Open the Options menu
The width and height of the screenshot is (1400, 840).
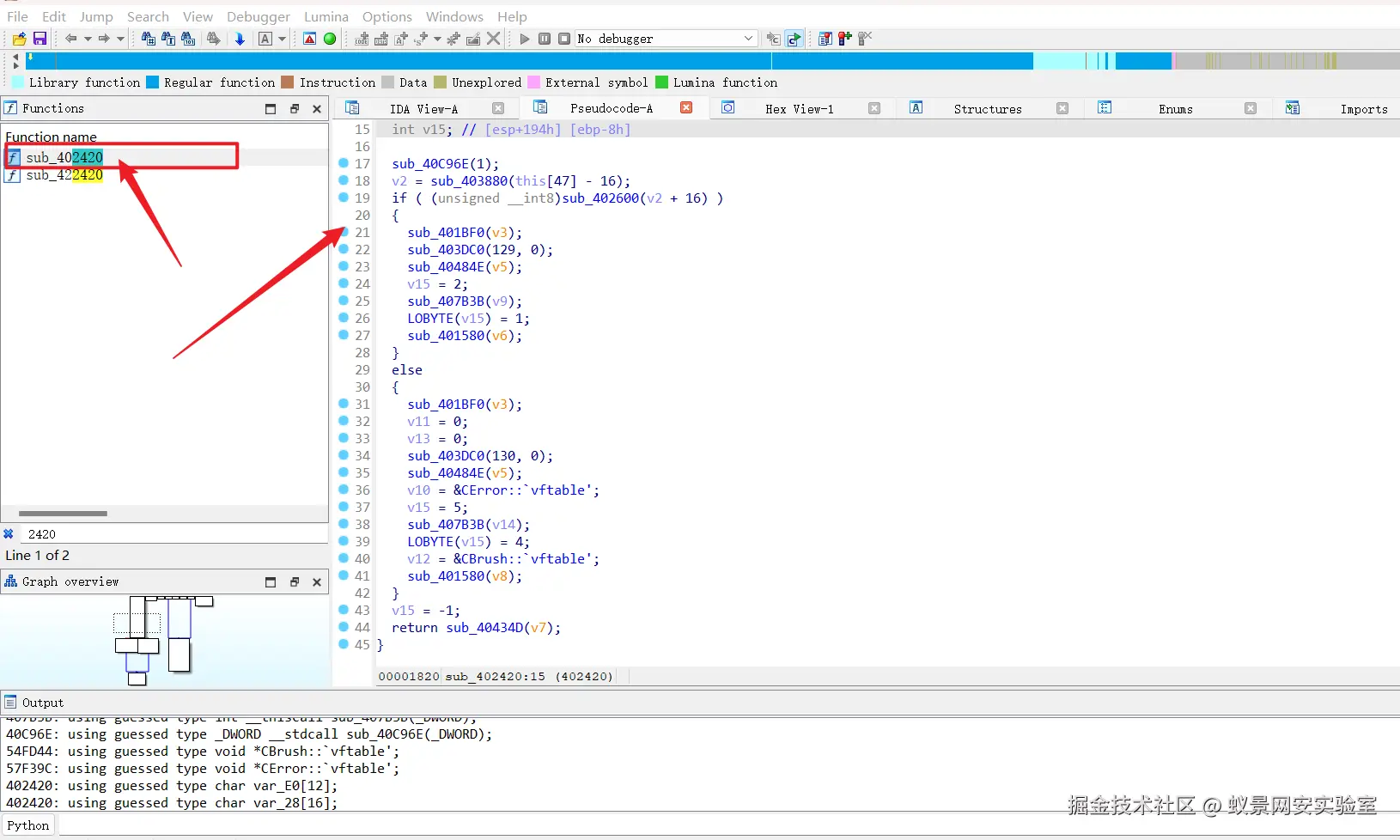pos(387,16)
